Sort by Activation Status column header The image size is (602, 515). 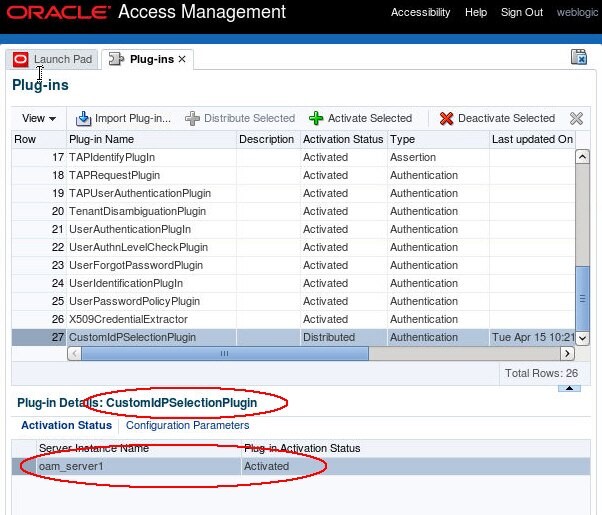click(x=344, y=139)
